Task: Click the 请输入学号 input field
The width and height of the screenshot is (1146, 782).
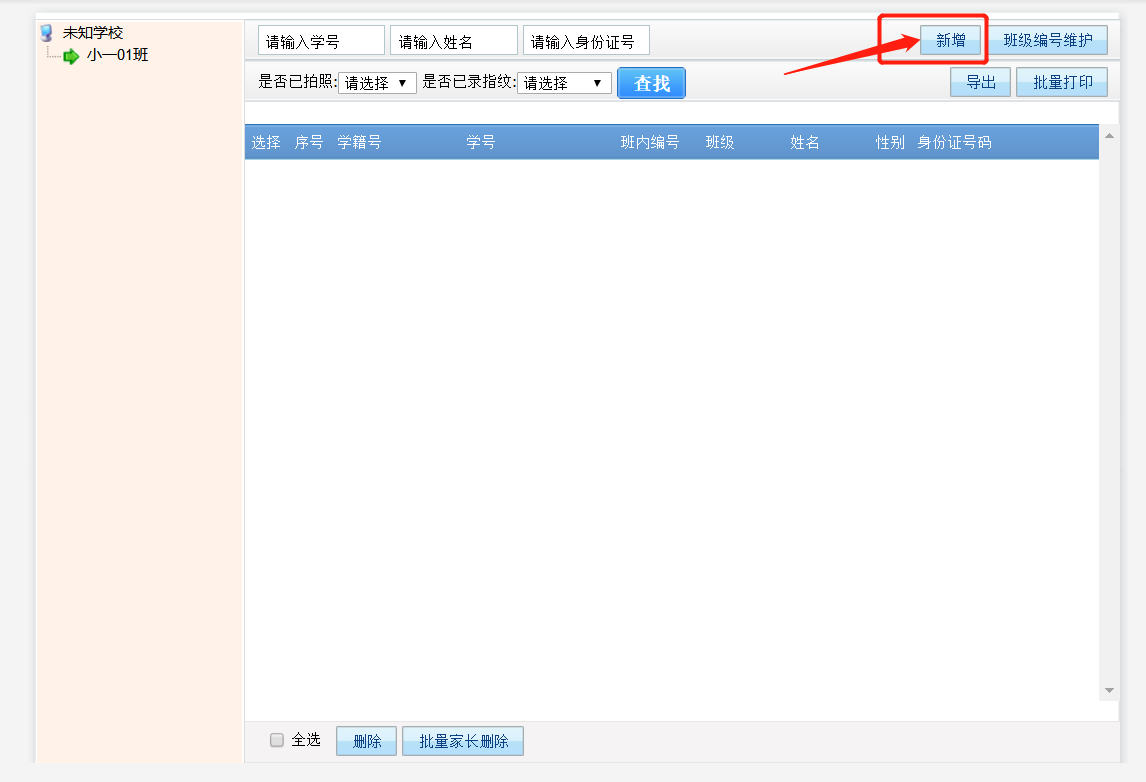Action: (320, 39)
